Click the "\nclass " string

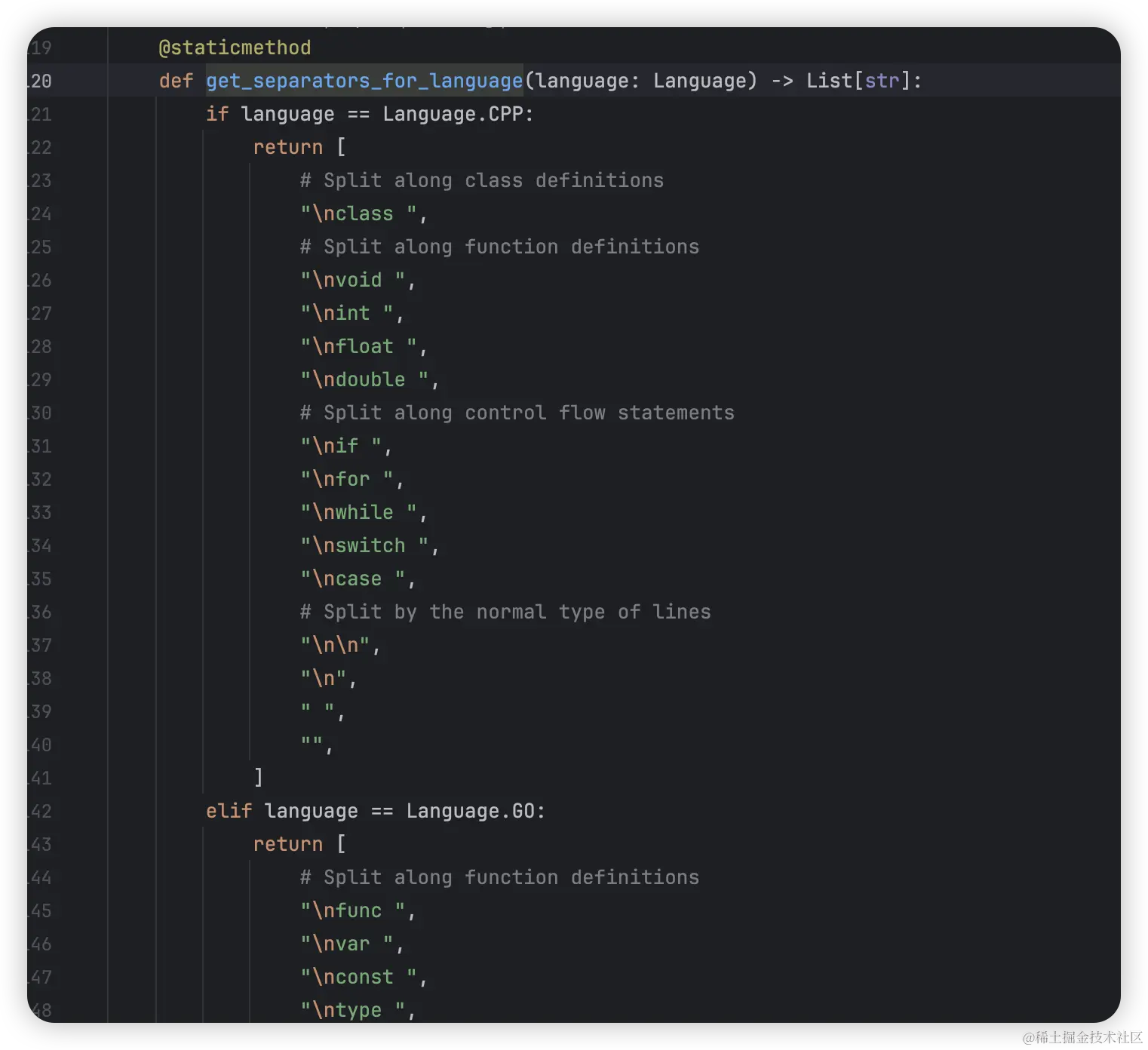point(358,213)
